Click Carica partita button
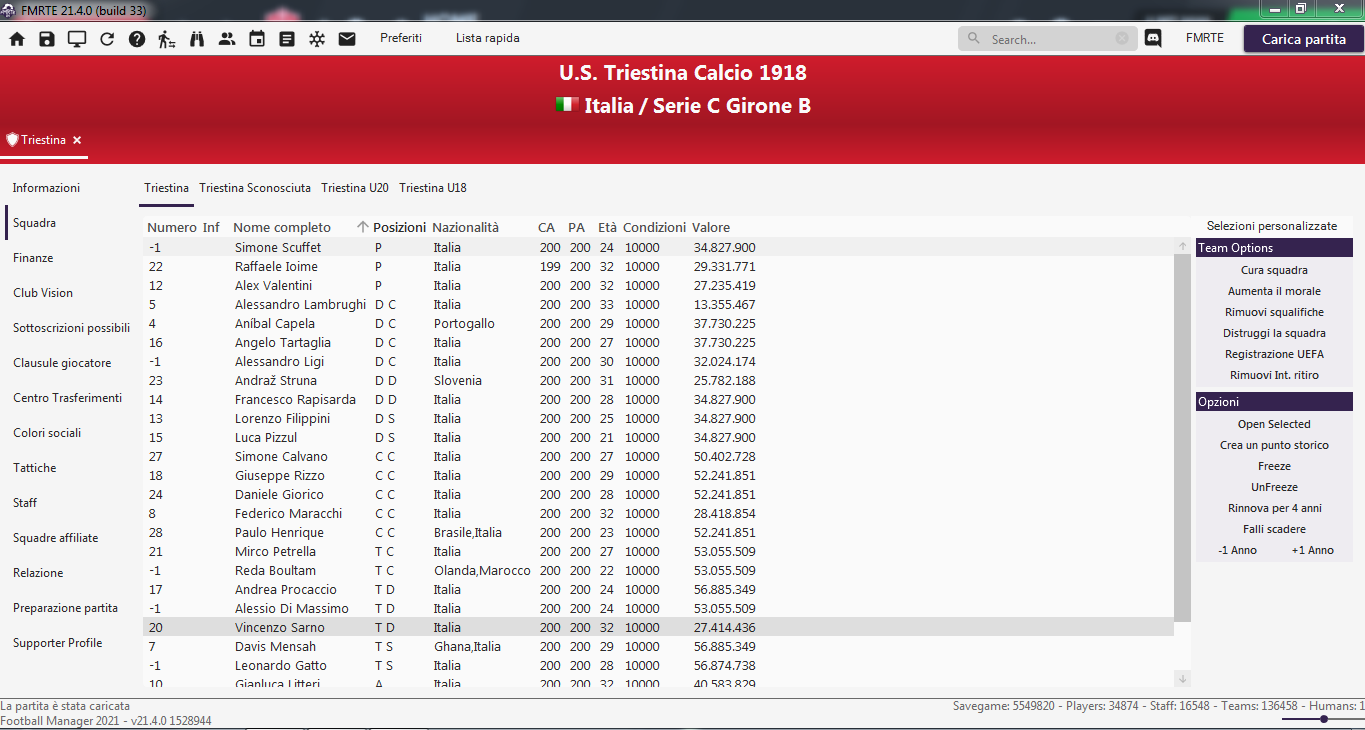 coord(1304,39)
